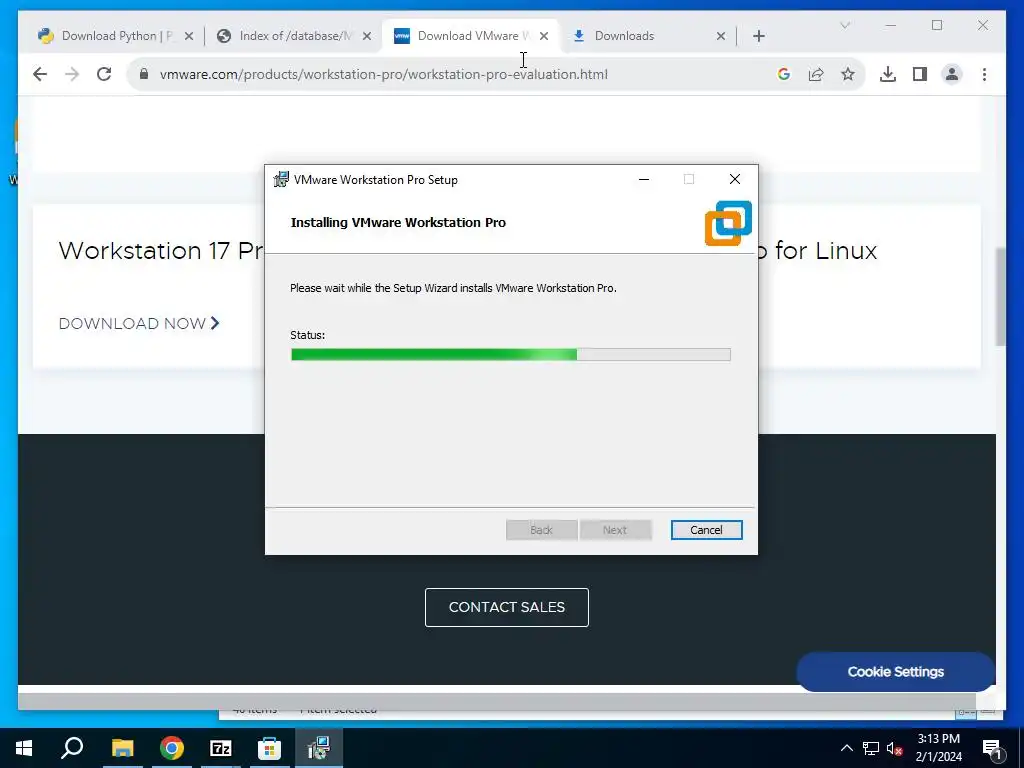
Task: Open the notification center icon
Action: 991,748
